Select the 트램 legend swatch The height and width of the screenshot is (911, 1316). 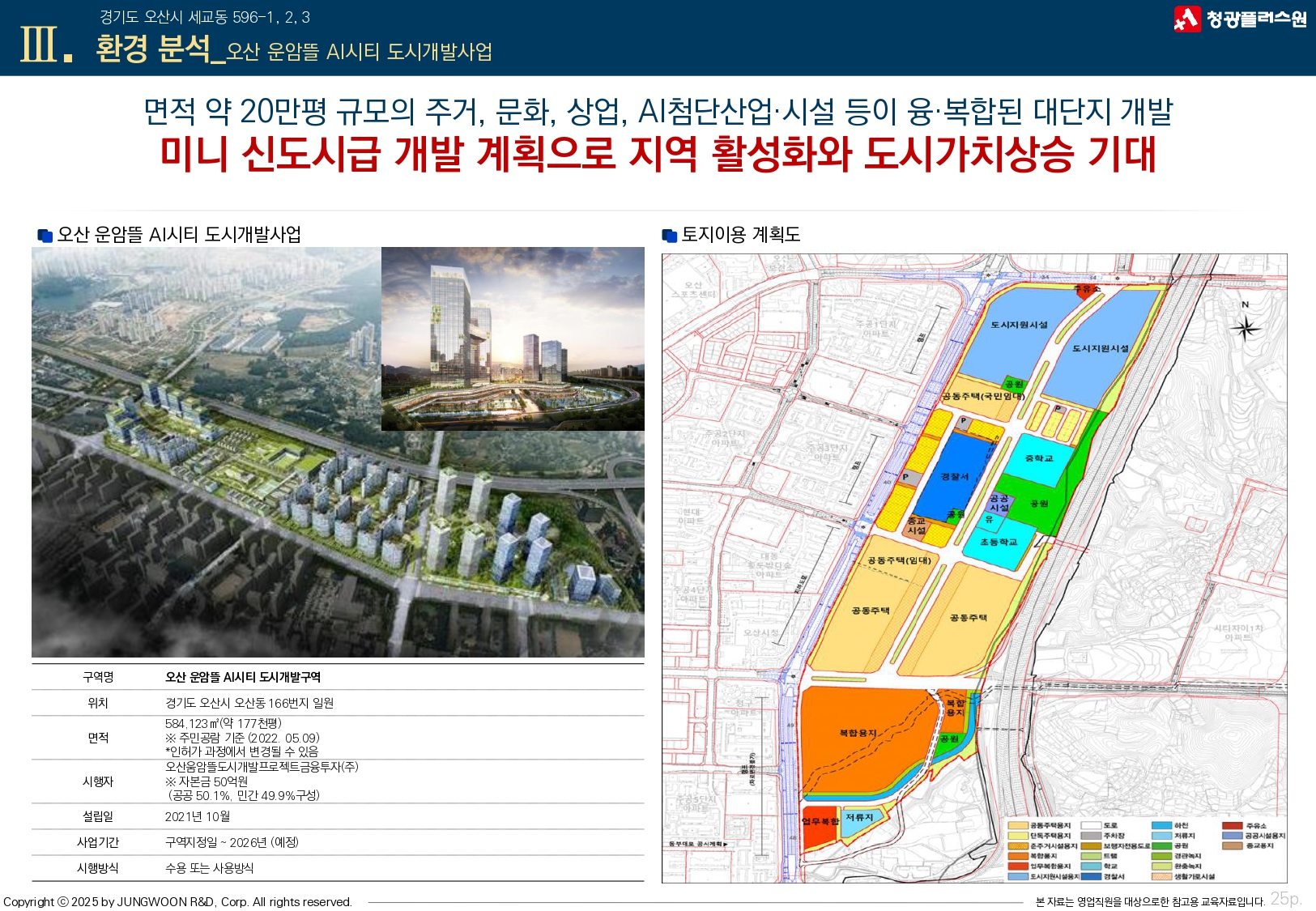point(1091,856)
